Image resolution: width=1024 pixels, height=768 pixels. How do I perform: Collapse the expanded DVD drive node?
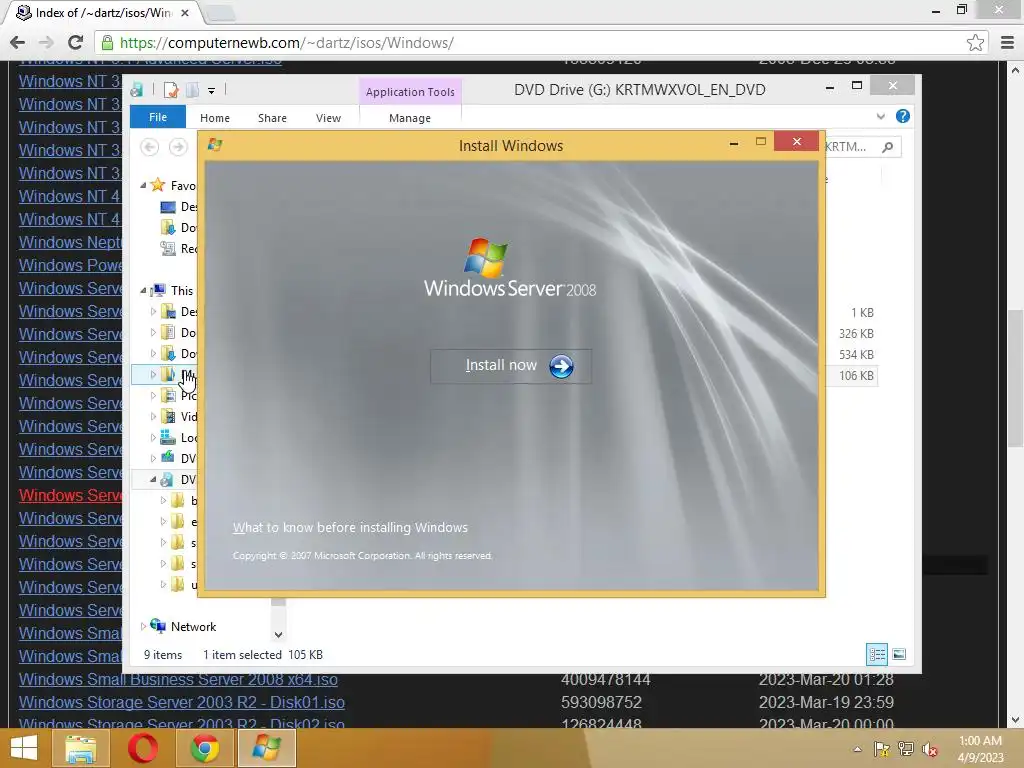[153, 479]
